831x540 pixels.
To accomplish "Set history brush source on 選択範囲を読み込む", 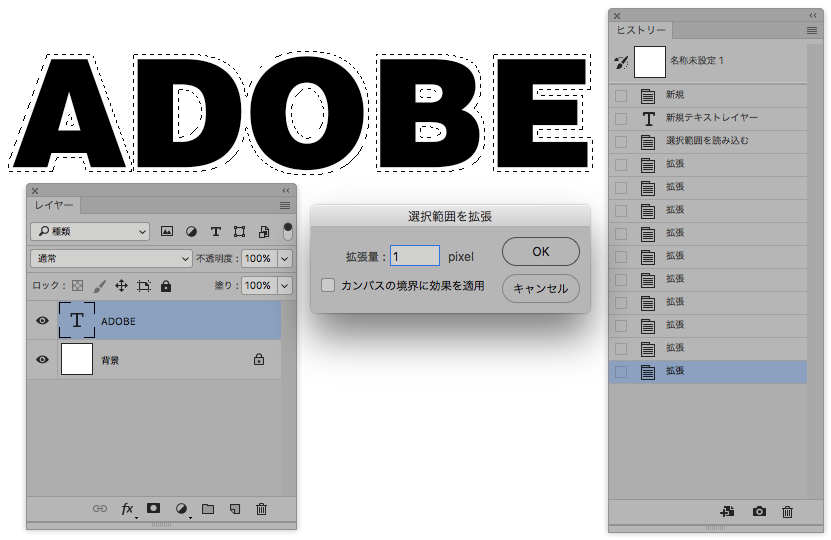I will tap(621, 142).
